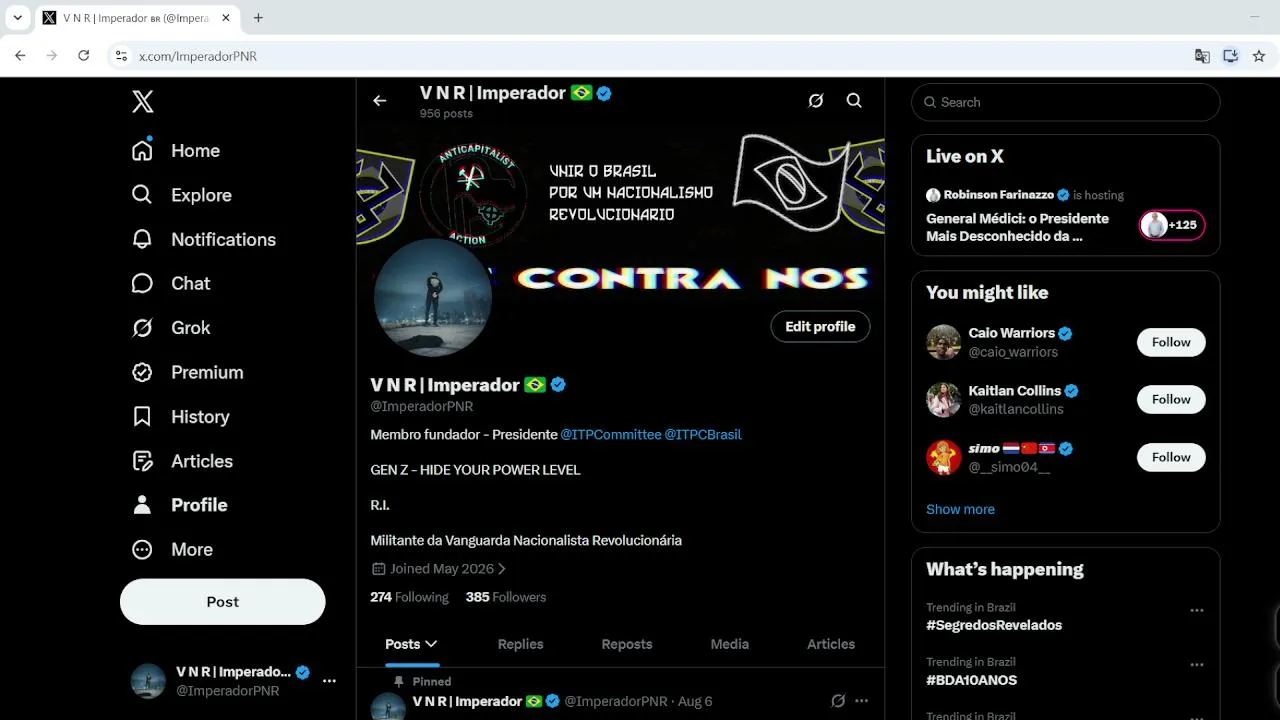Open General Médici live broadcast title
Viewport: 1280px width, 720px height.
[1017, 227]
